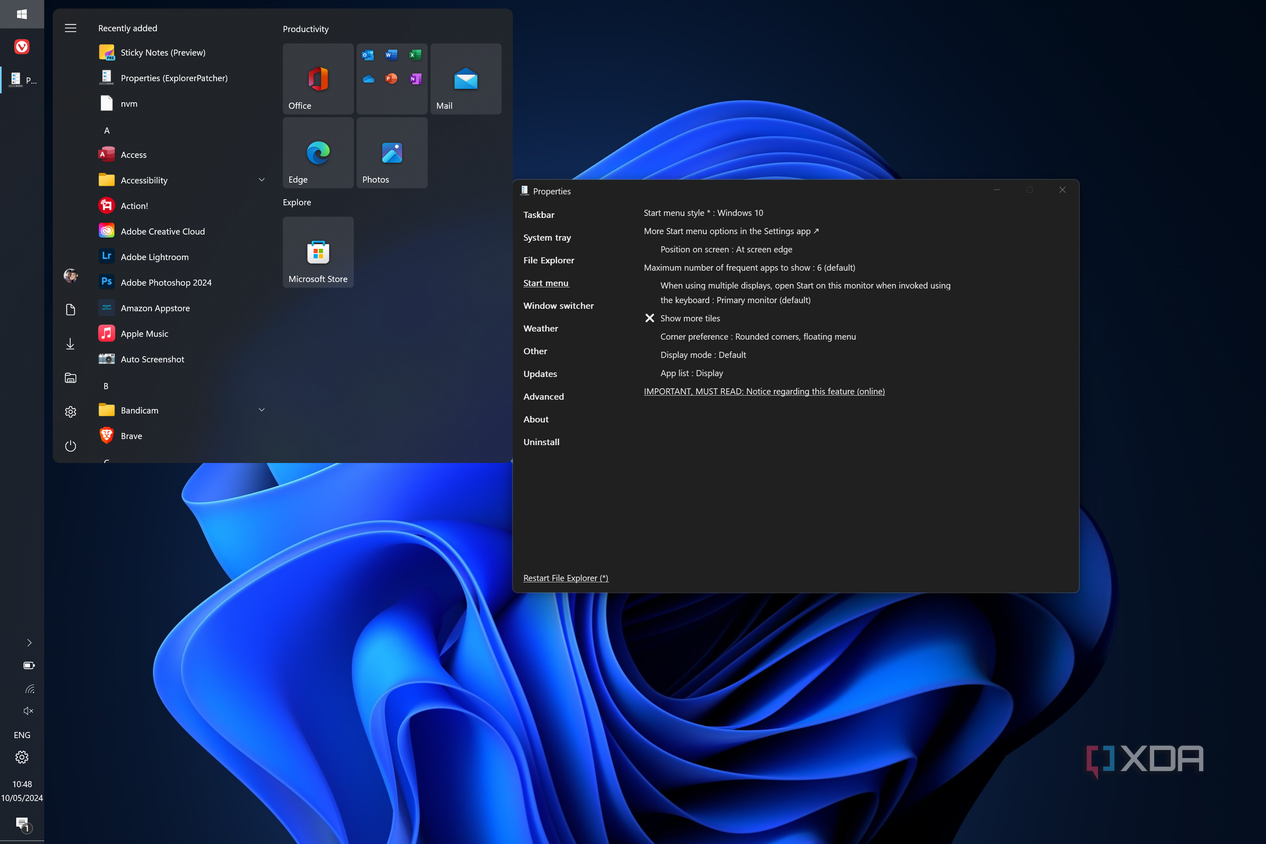Switch to Window switcher section
This screenshot has width=1266, height=844.
tap(558, 306)
